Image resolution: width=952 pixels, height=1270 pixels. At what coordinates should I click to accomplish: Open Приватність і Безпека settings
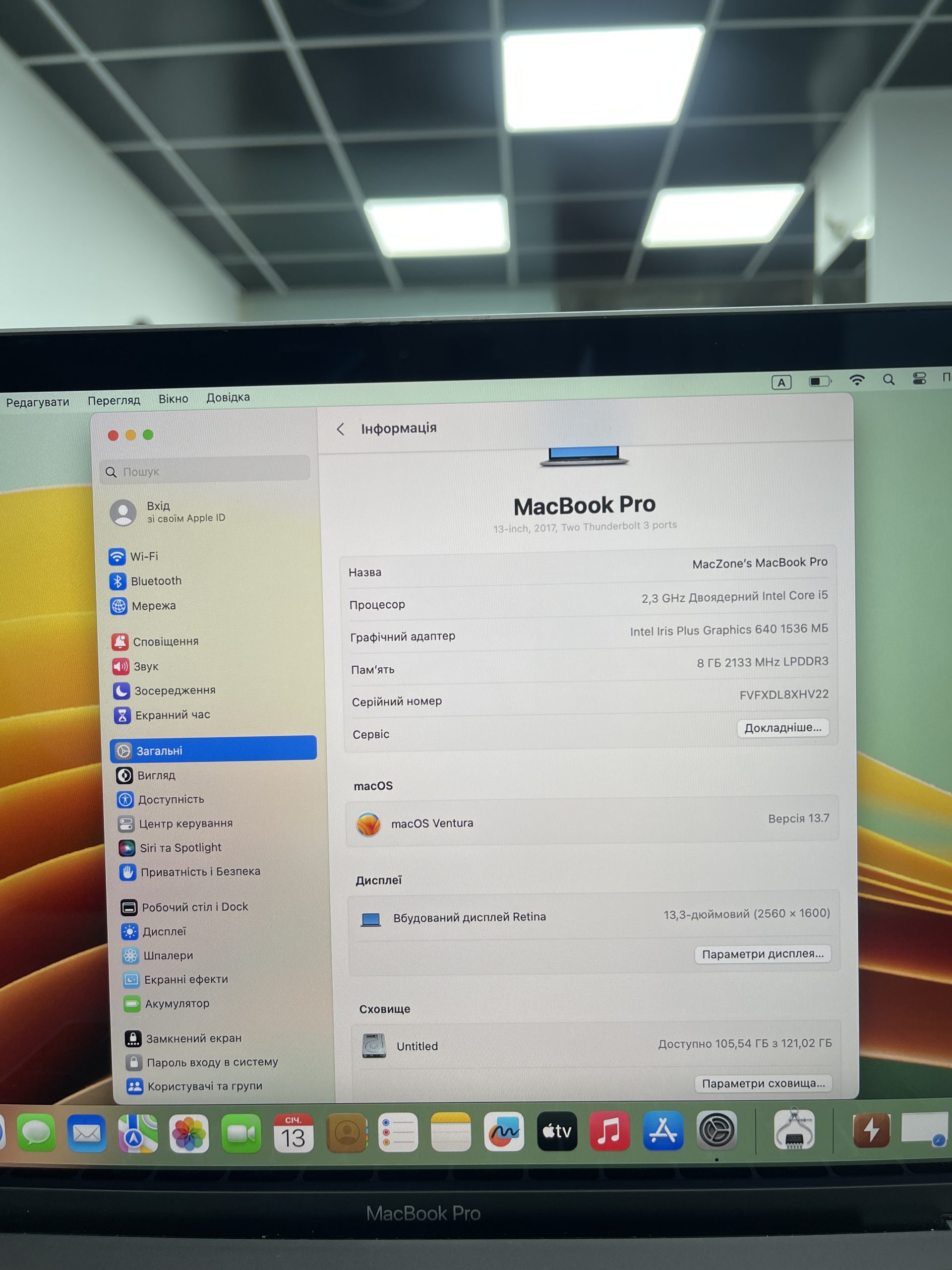coord(190,872)
